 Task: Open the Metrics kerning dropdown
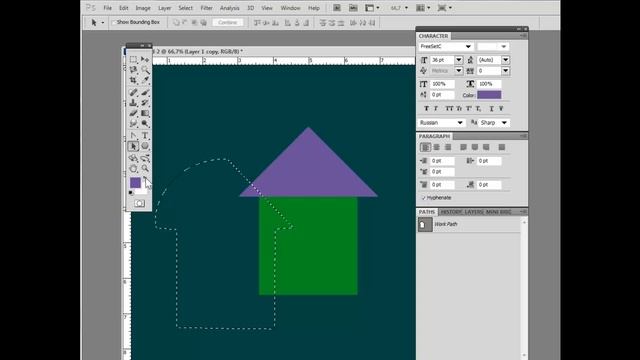(x=459, y=71)
